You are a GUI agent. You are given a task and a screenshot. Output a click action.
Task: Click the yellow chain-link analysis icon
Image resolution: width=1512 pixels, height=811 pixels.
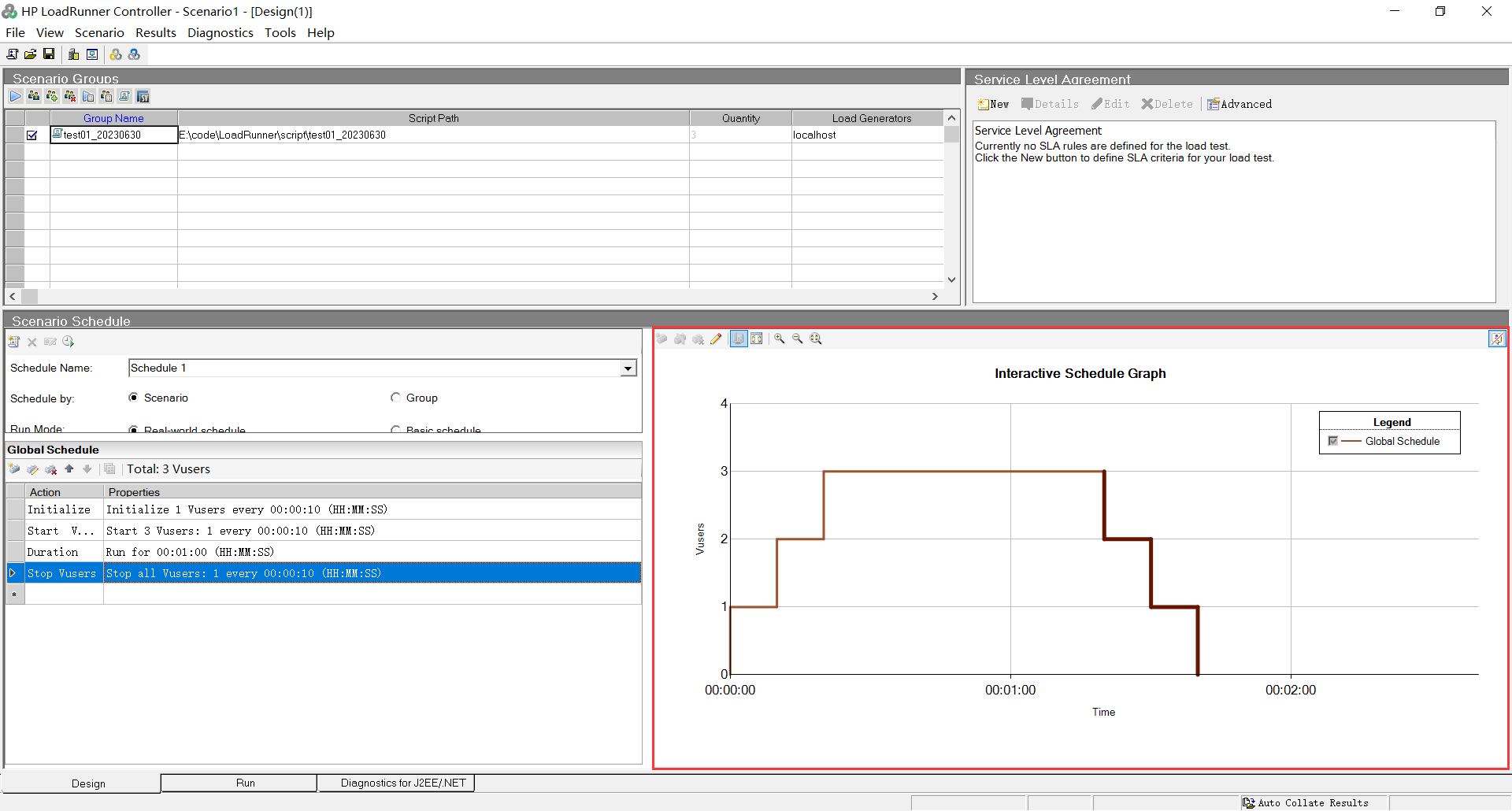pyautogui.click(x=116, y=54)
